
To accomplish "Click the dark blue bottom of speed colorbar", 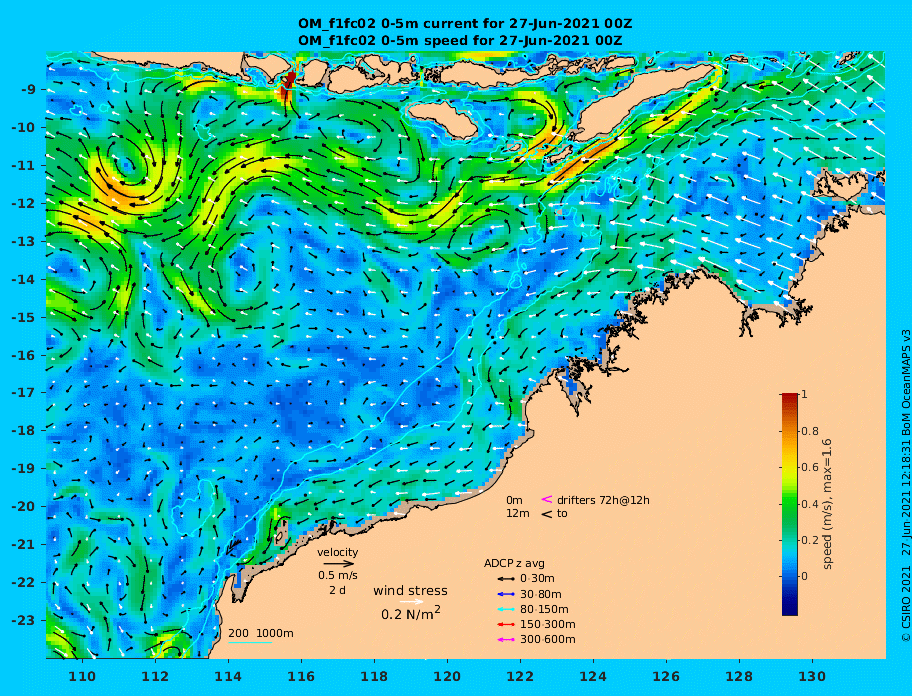I will click(x=790, y=608).
